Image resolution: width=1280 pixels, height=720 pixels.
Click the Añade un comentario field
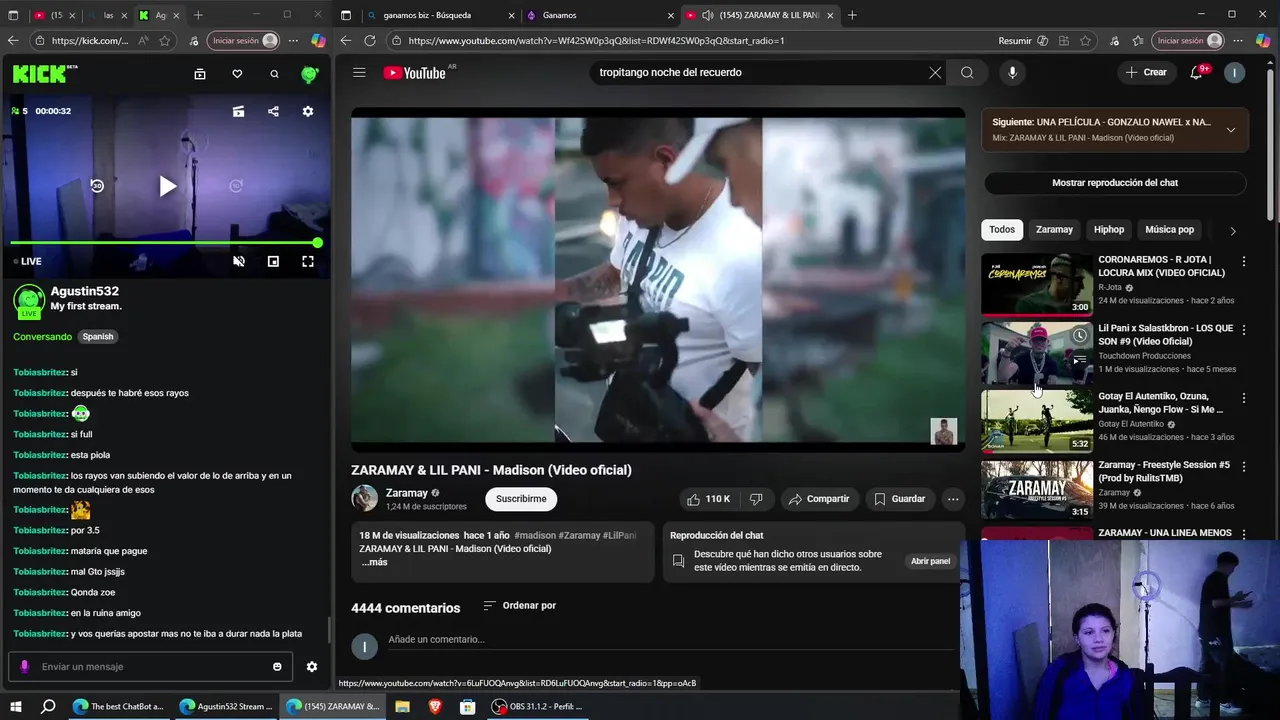(670, 640)
